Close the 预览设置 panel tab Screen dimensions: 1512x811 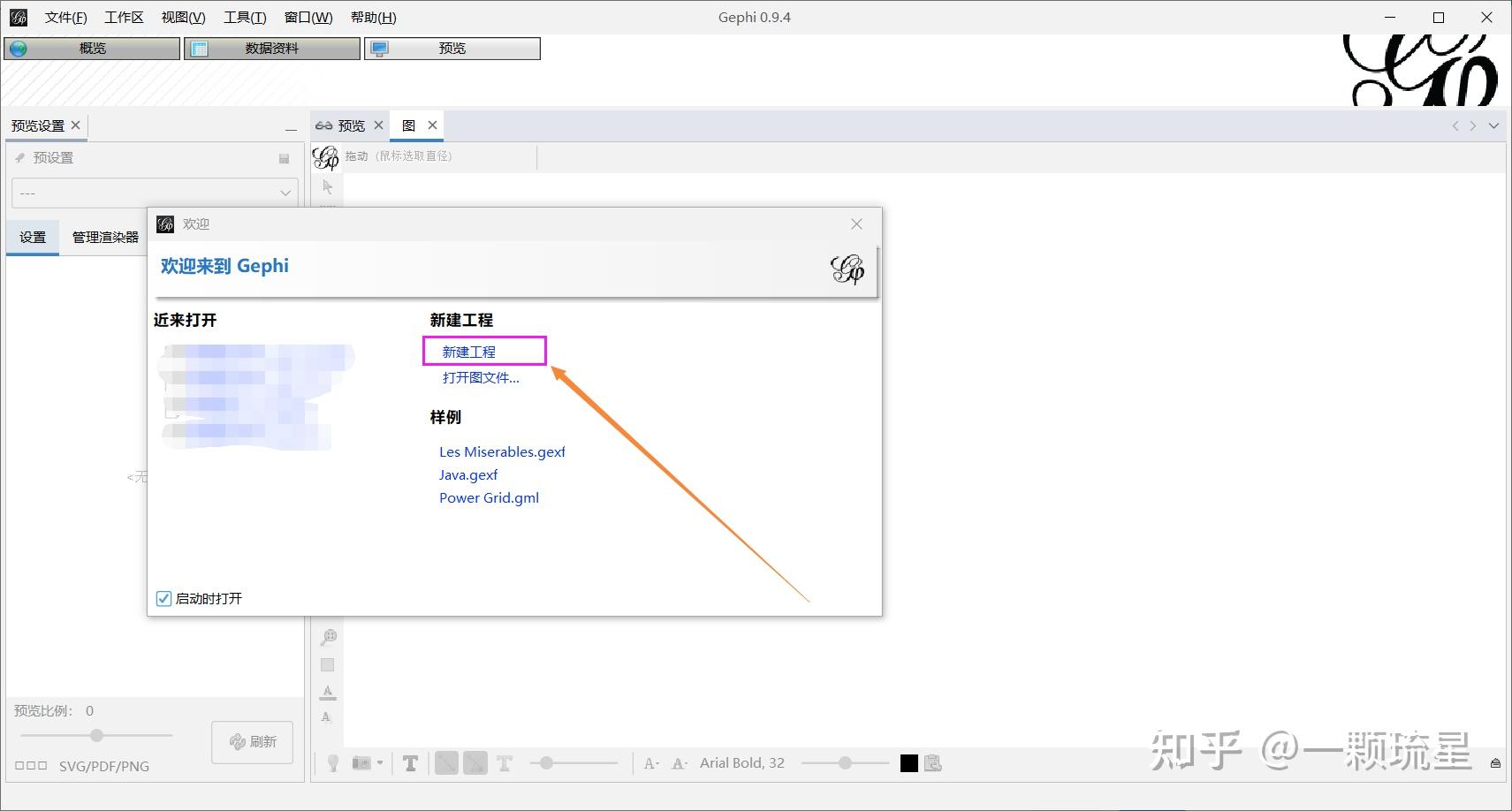tap(76, 125)
